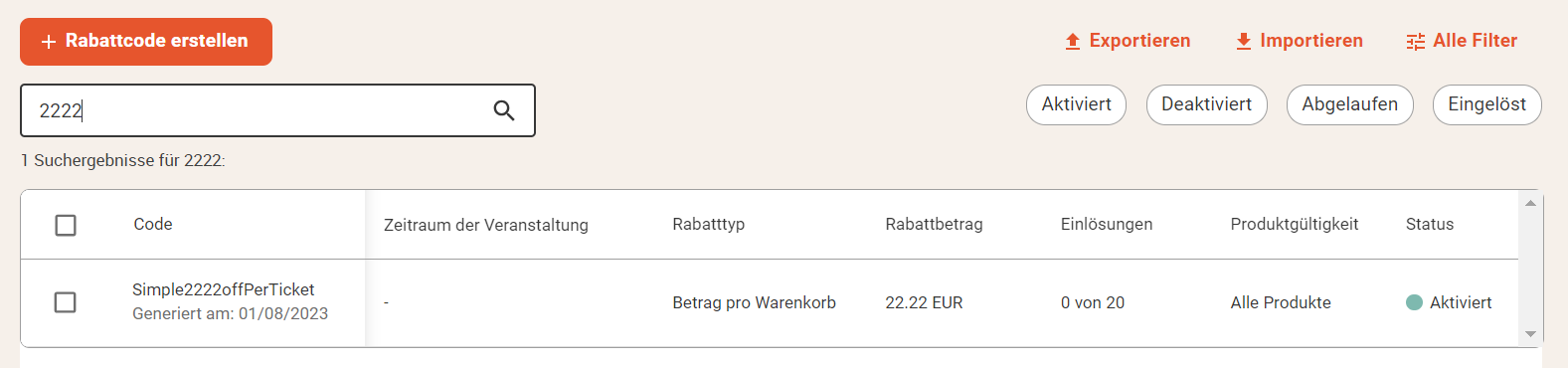Filter by Abgelaufen status
The width and height of the screenshot is (1568, 368).
point(1349,104)
